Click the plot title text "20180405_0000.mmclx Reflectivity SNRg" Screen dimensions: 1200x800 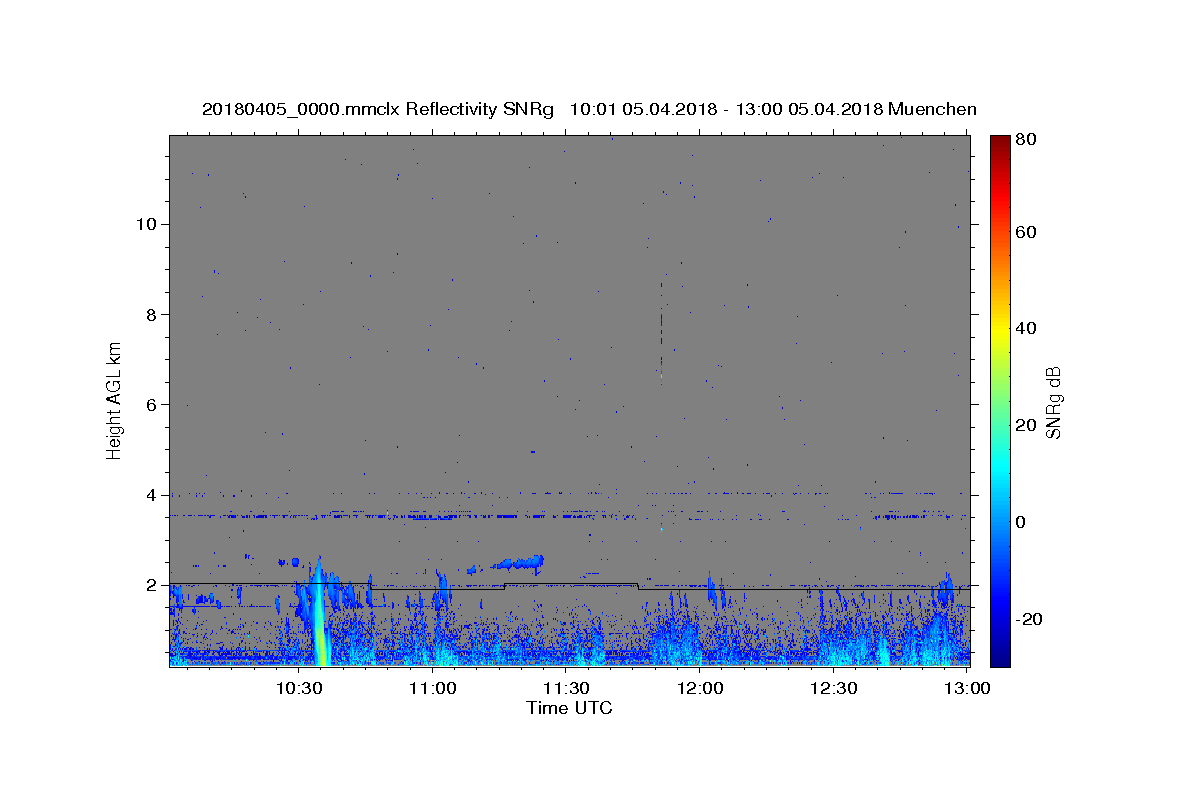tap(378, 109)
